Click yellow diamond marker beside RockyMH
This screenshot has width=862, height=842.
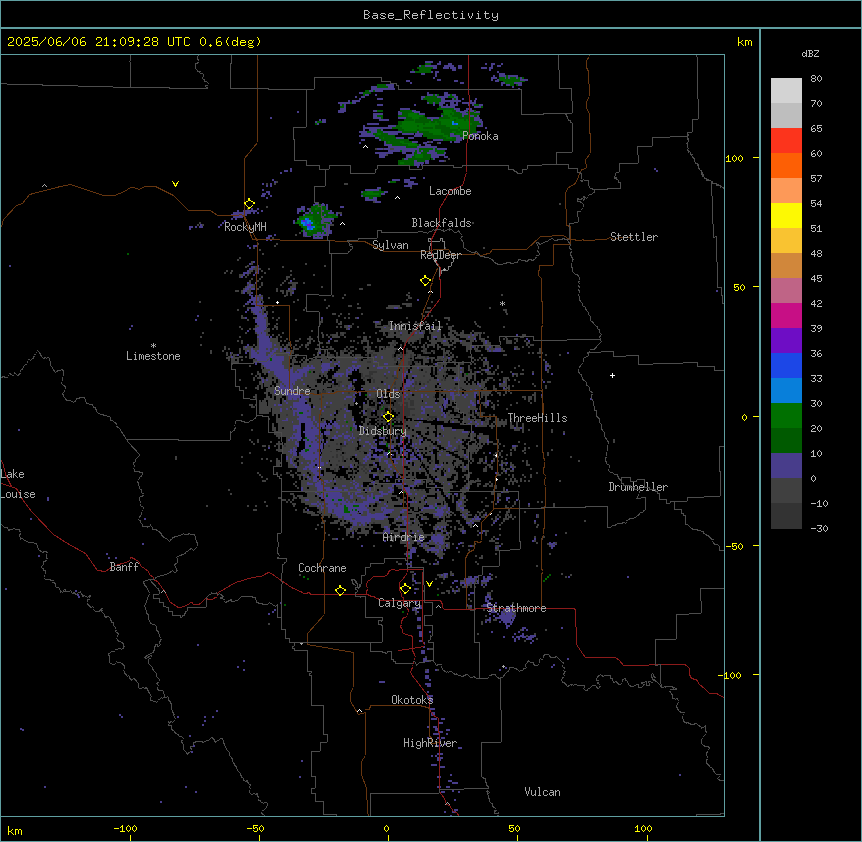pyautogui.click(x=249, y=204)
